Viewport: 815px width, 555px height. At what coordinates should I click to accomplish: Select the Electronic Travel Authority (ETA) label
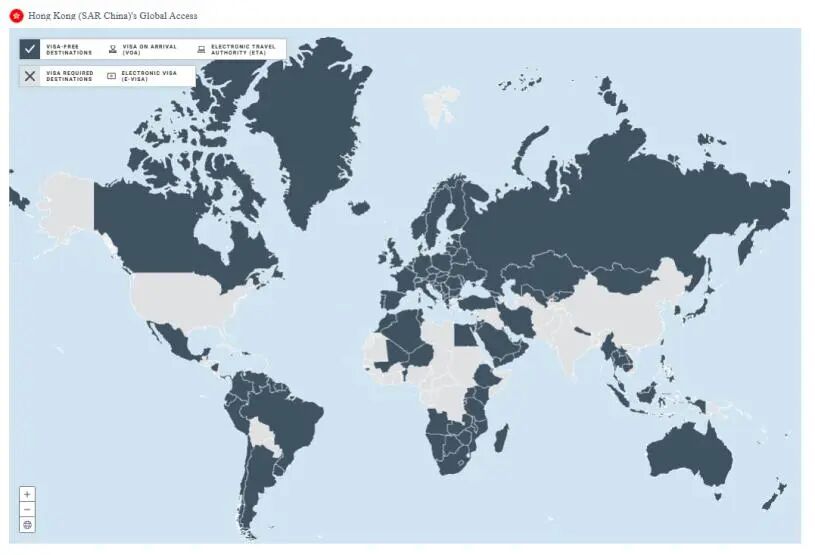tap(243, 49)
